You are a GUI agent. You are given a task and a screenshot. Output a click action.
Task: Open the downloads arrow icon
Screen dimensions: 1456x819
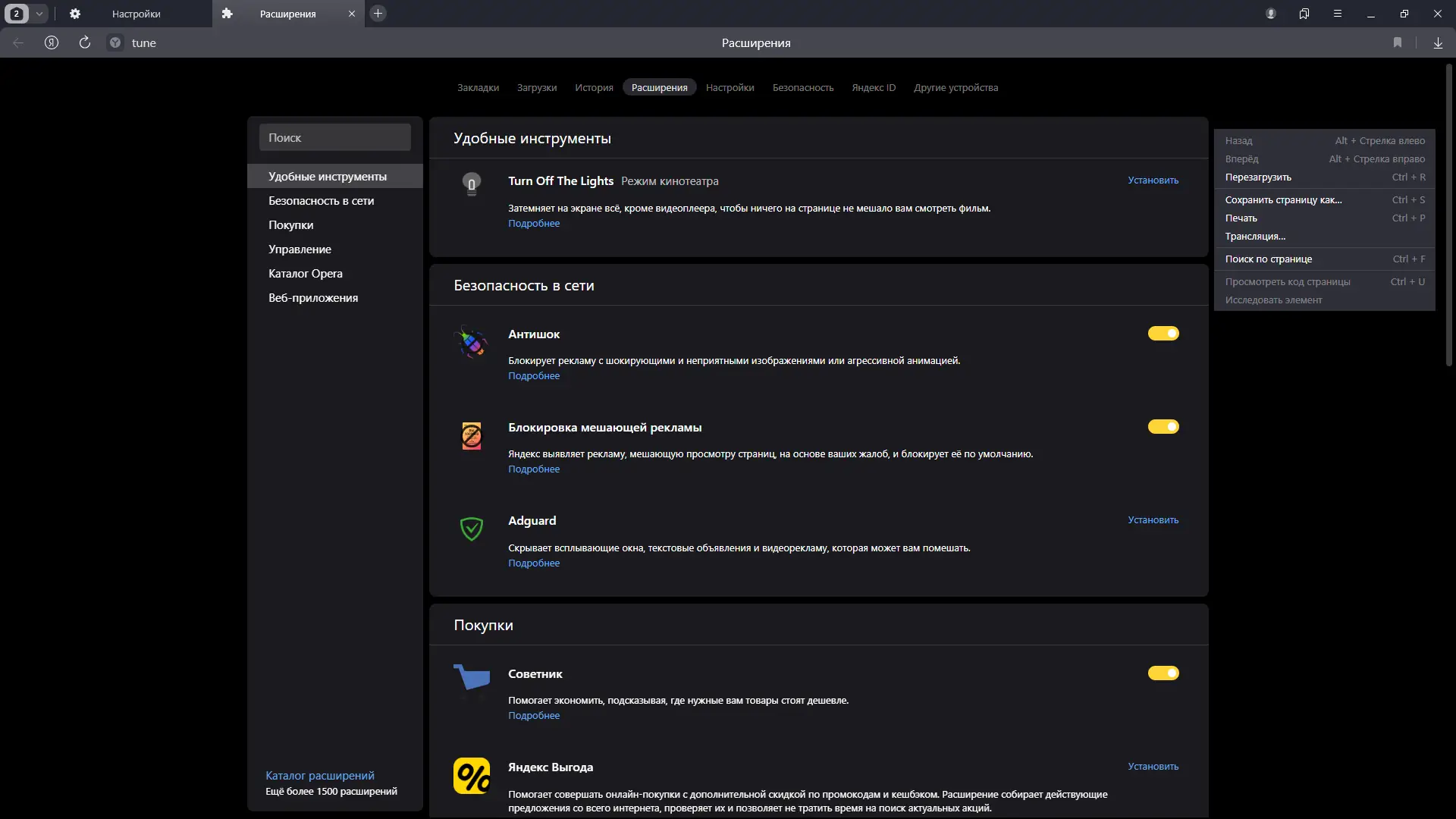1438,42
